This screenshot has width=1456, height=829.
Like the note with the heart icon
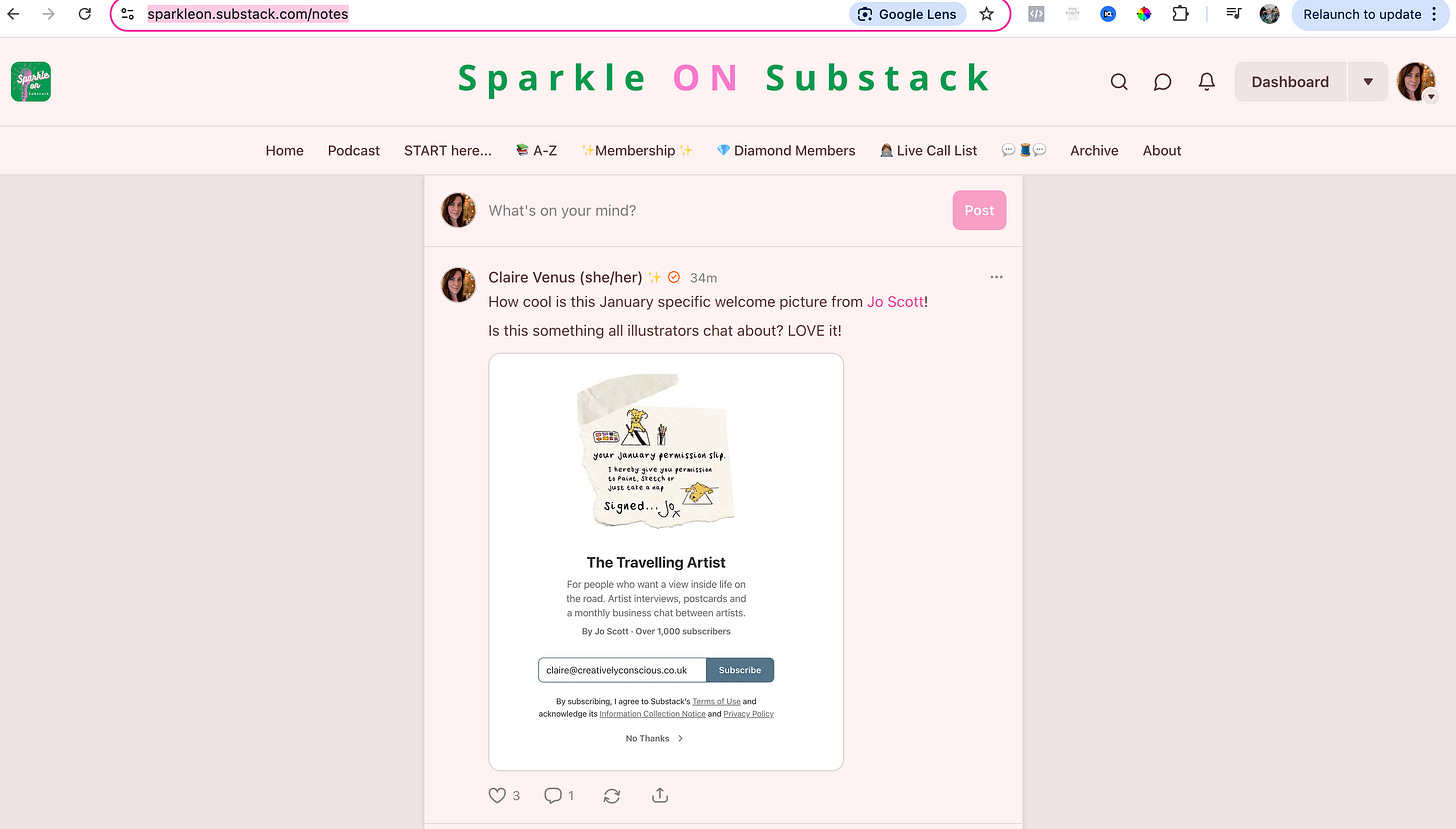[497, 796]
